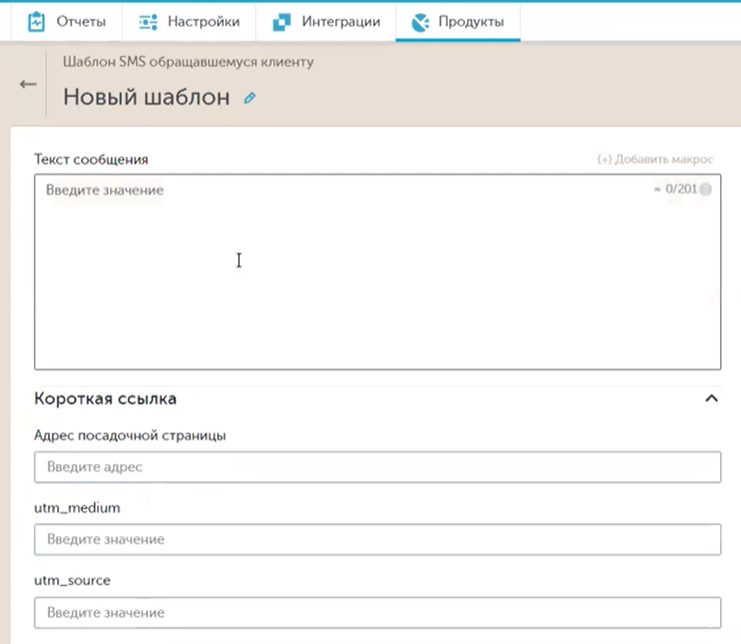Click the Настройки sliders icon
The image size is (741, 644).
click(x=149, y=21)
